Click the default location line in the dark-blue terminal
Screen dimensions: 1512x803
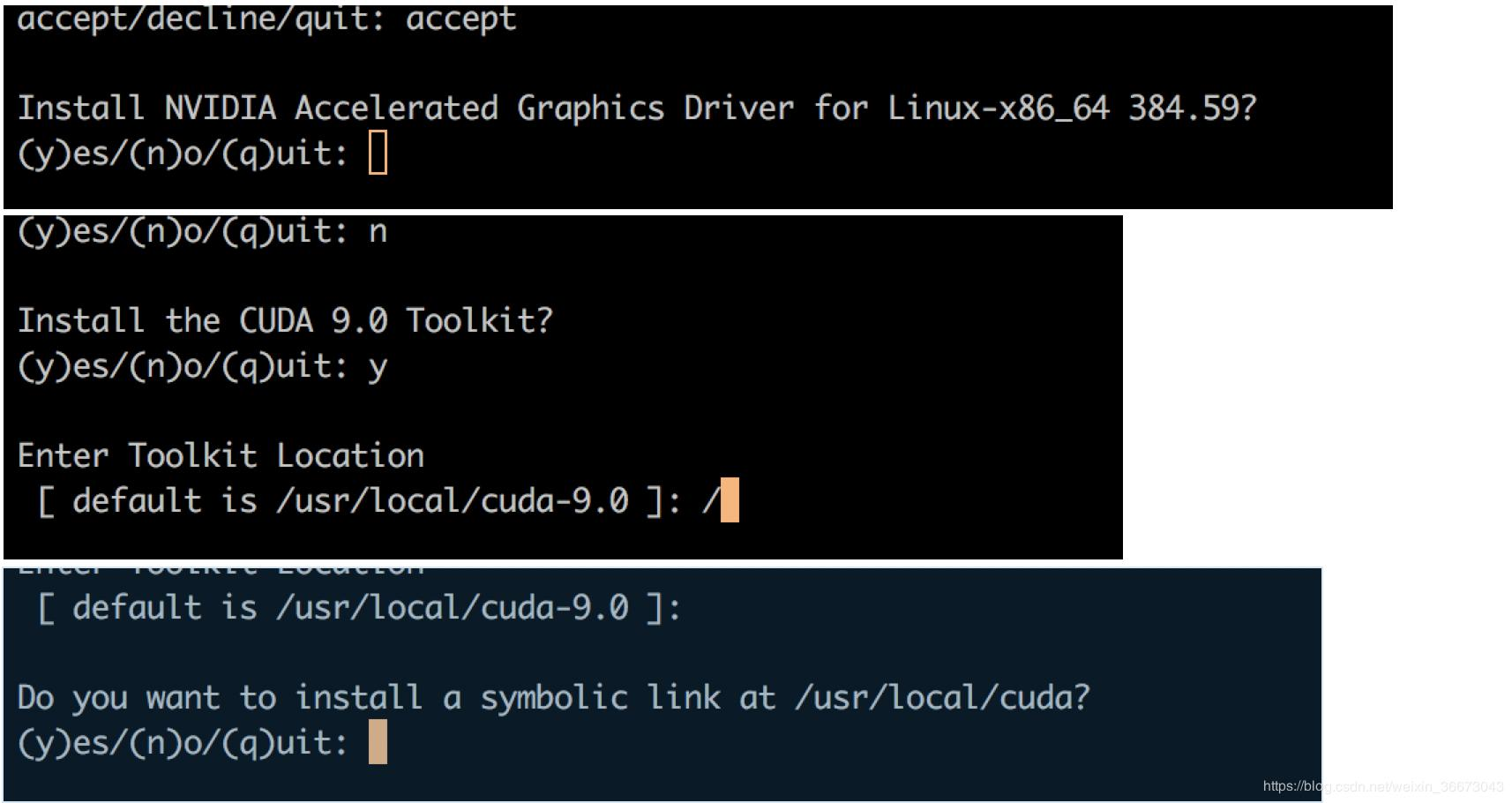point(359,608)
